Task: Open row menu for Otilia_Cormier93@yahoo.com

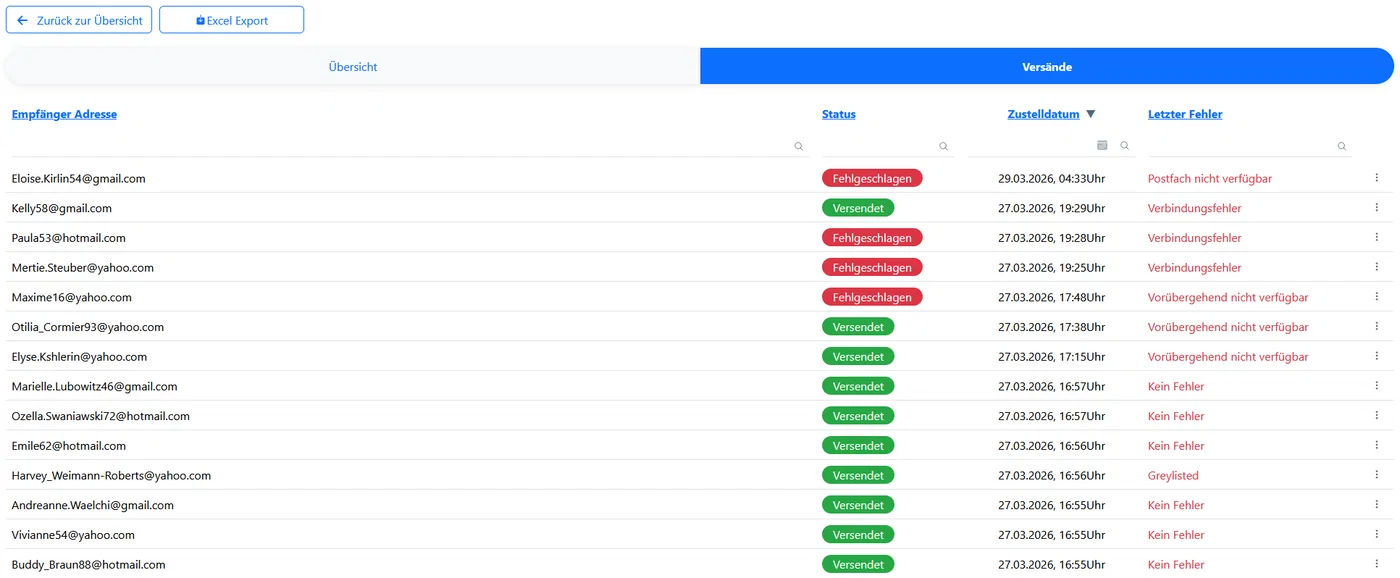Action: 1376,327
